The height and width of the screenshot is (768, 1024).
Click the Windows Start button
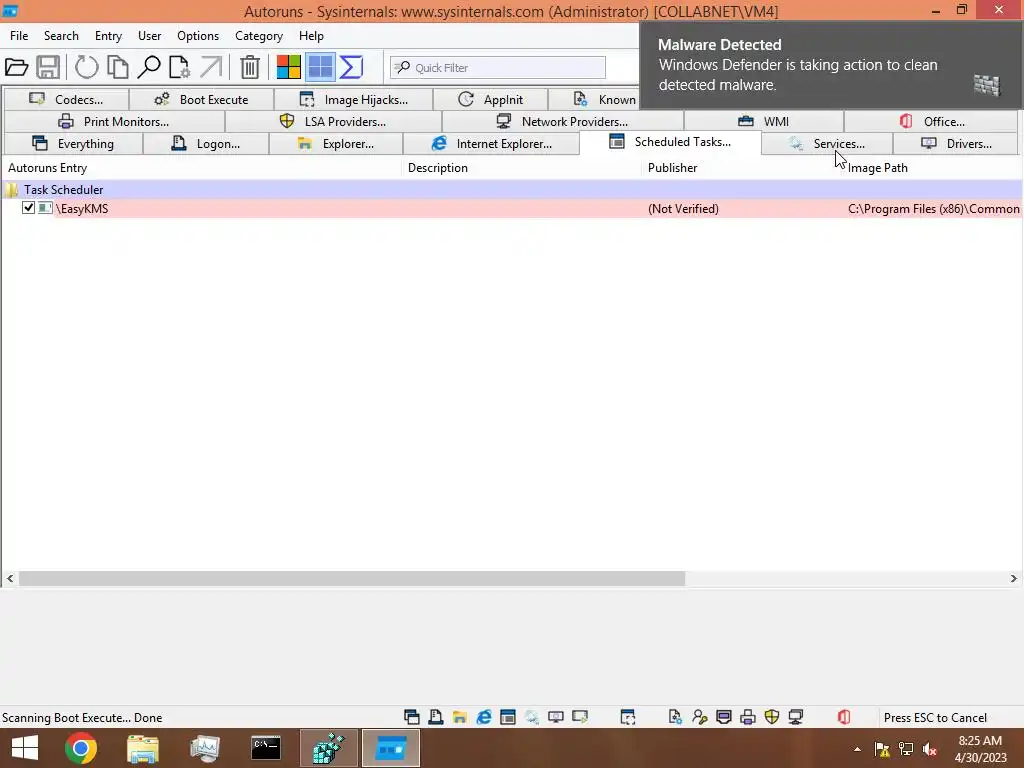tap(25, 748)
